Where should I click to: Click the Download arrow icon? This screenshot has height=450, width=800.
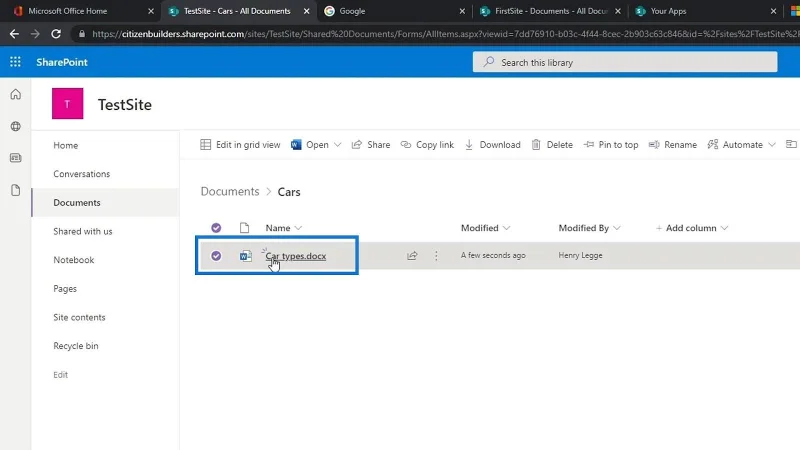469,144
